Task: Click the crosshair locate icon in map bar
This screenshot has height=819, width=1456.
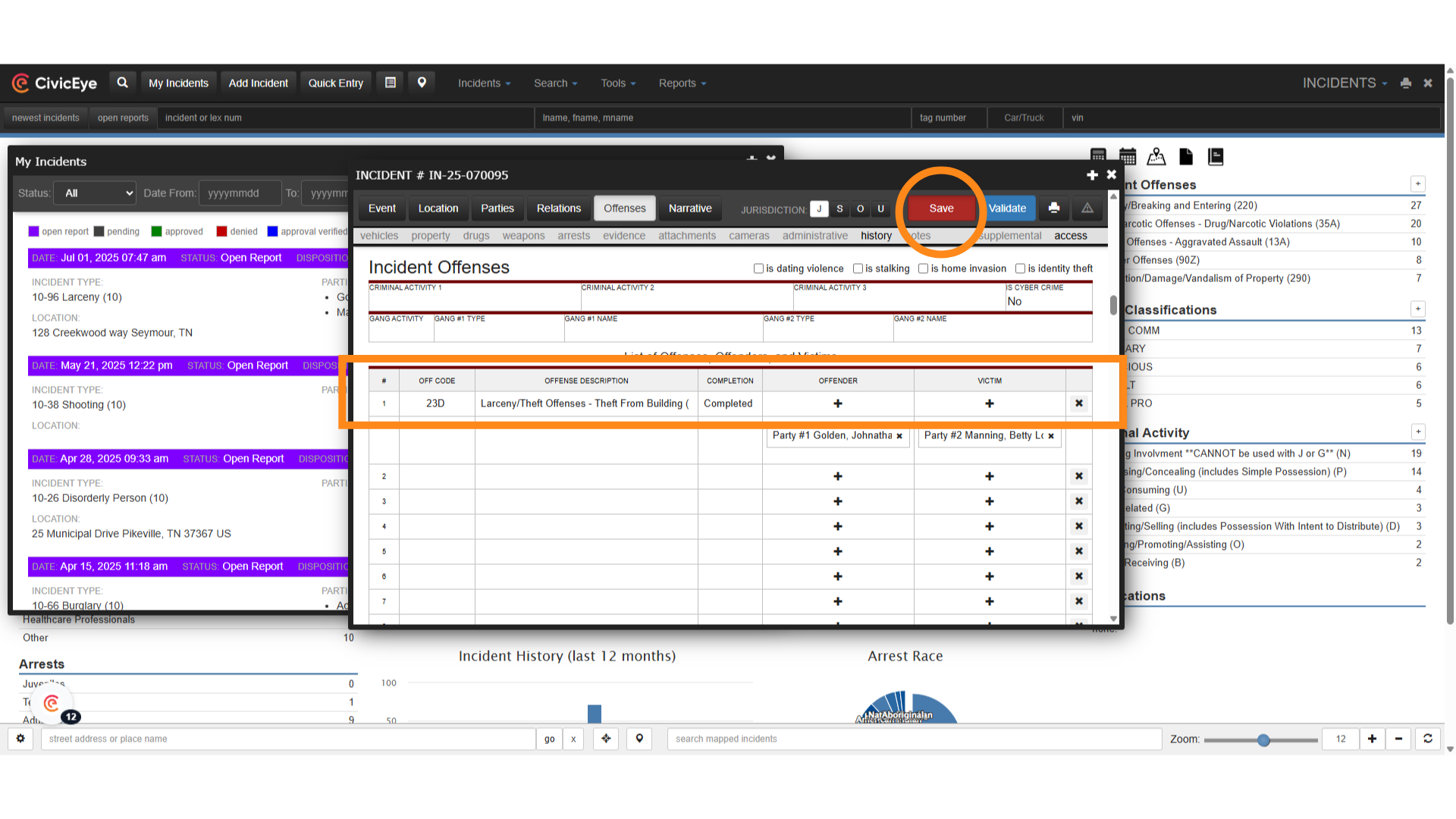Action: (x=606, y=739)
